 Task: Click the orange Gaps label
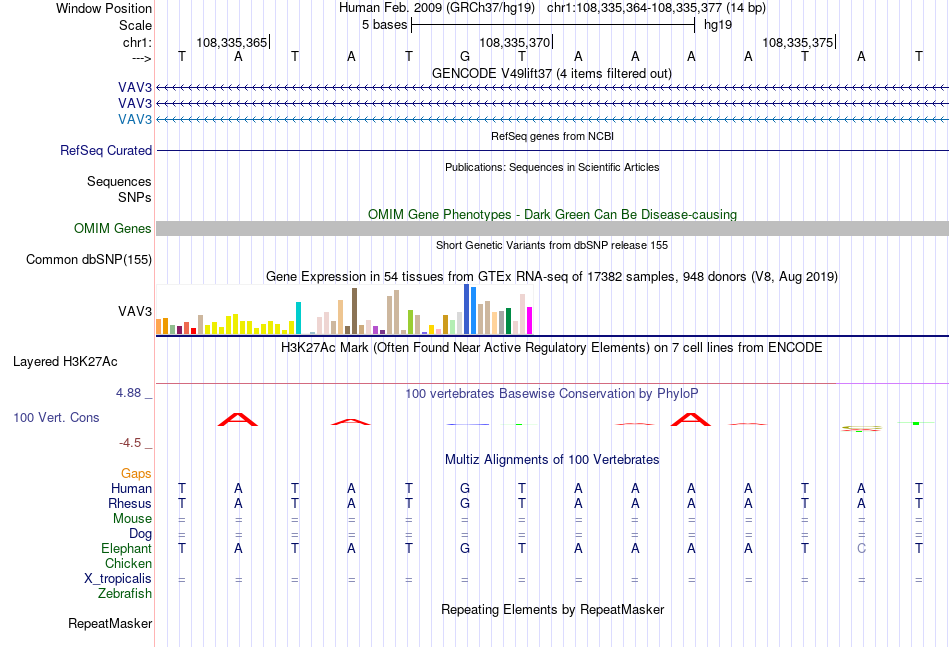tap(136, 474)
